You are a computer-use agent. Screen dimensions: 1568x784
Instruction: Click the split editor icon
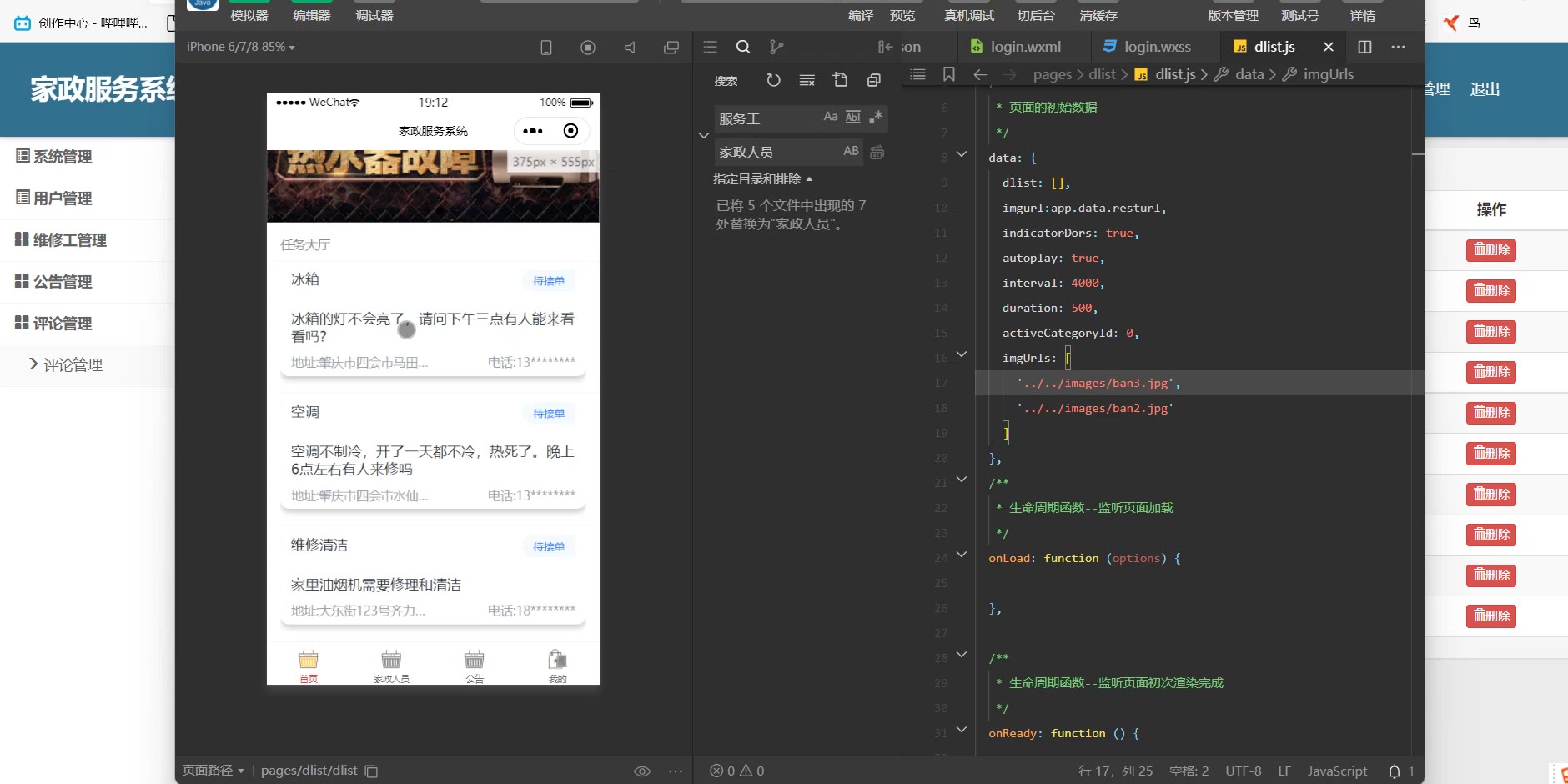1364,47
